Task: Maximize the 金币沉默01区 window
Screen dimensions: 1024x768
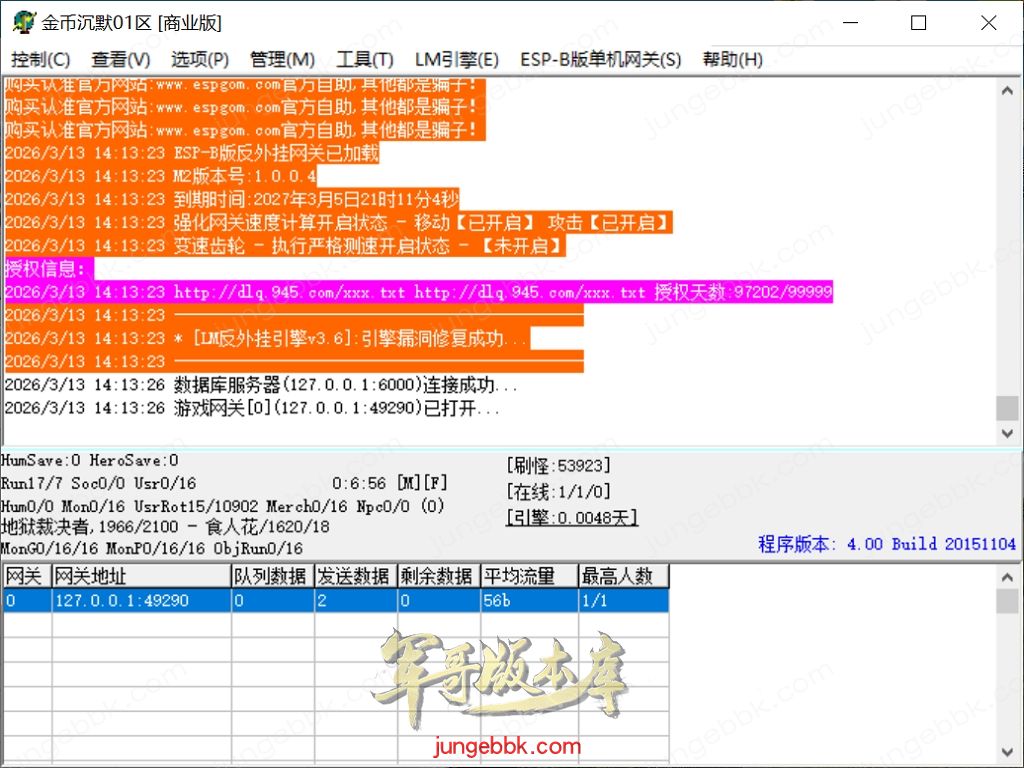Action: coord(918,23)
